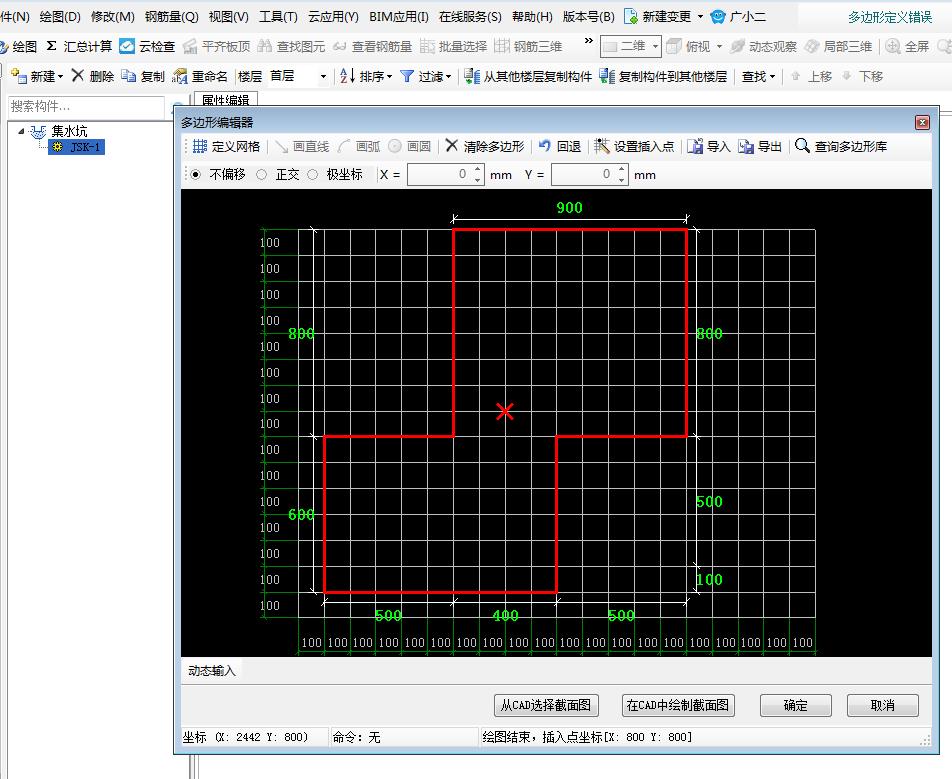Screen dimensions: 952x779
Task: Click the red X insertion point marker
Action: [x=505, y=411]
